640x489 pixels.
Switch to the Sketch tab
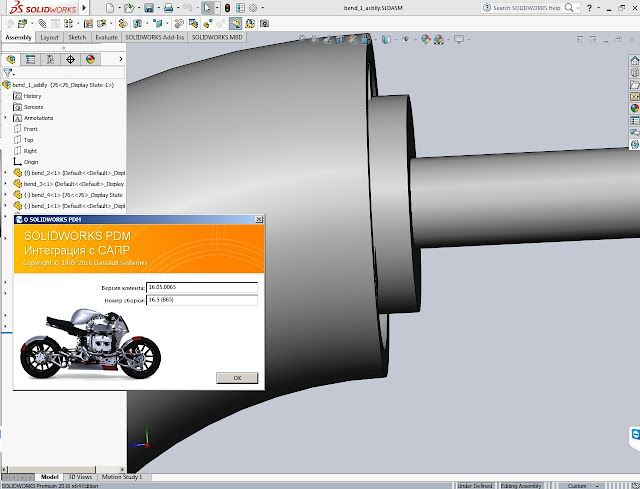click(77, 37)
